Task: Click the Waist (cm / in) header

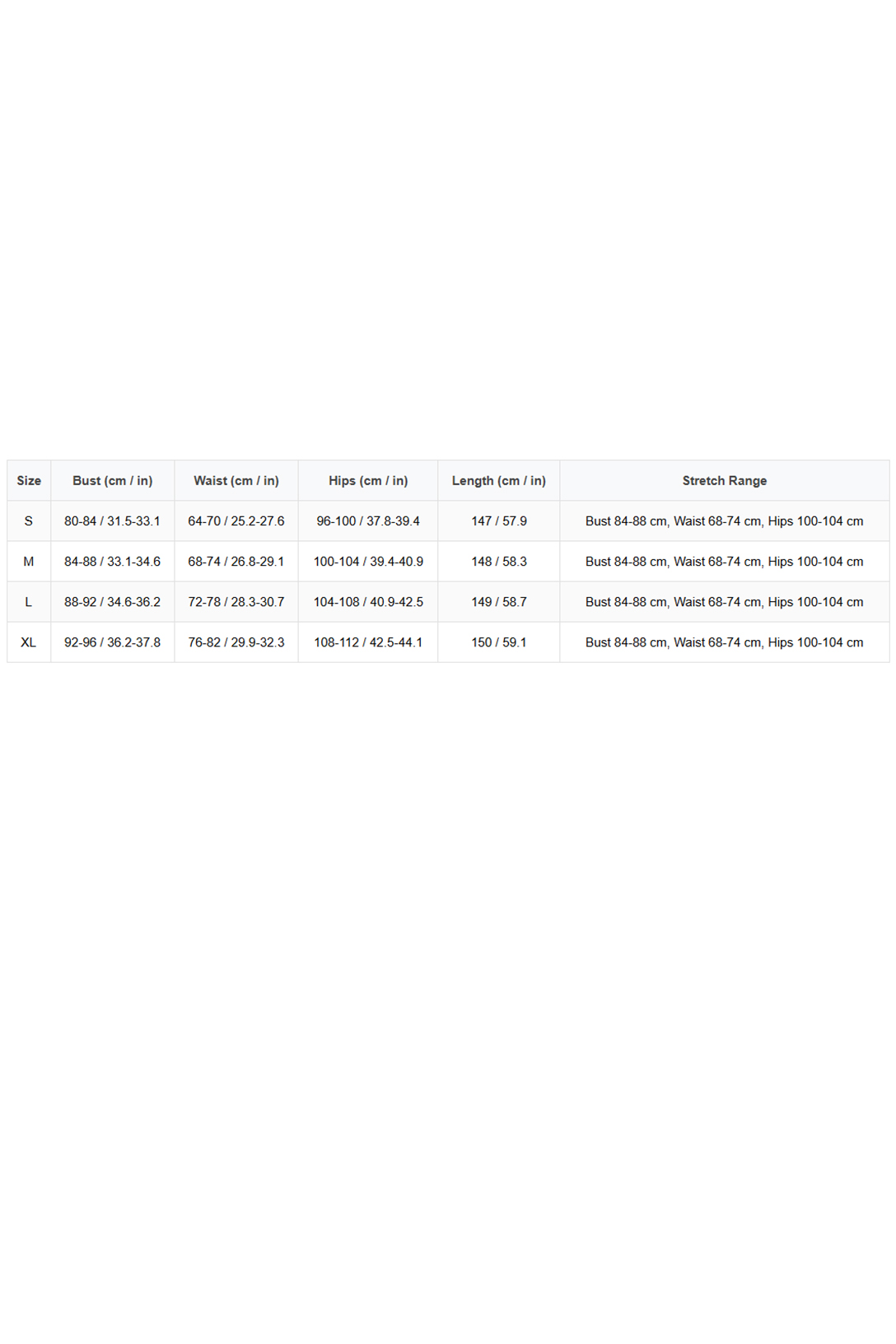Action: click(236, 481)
